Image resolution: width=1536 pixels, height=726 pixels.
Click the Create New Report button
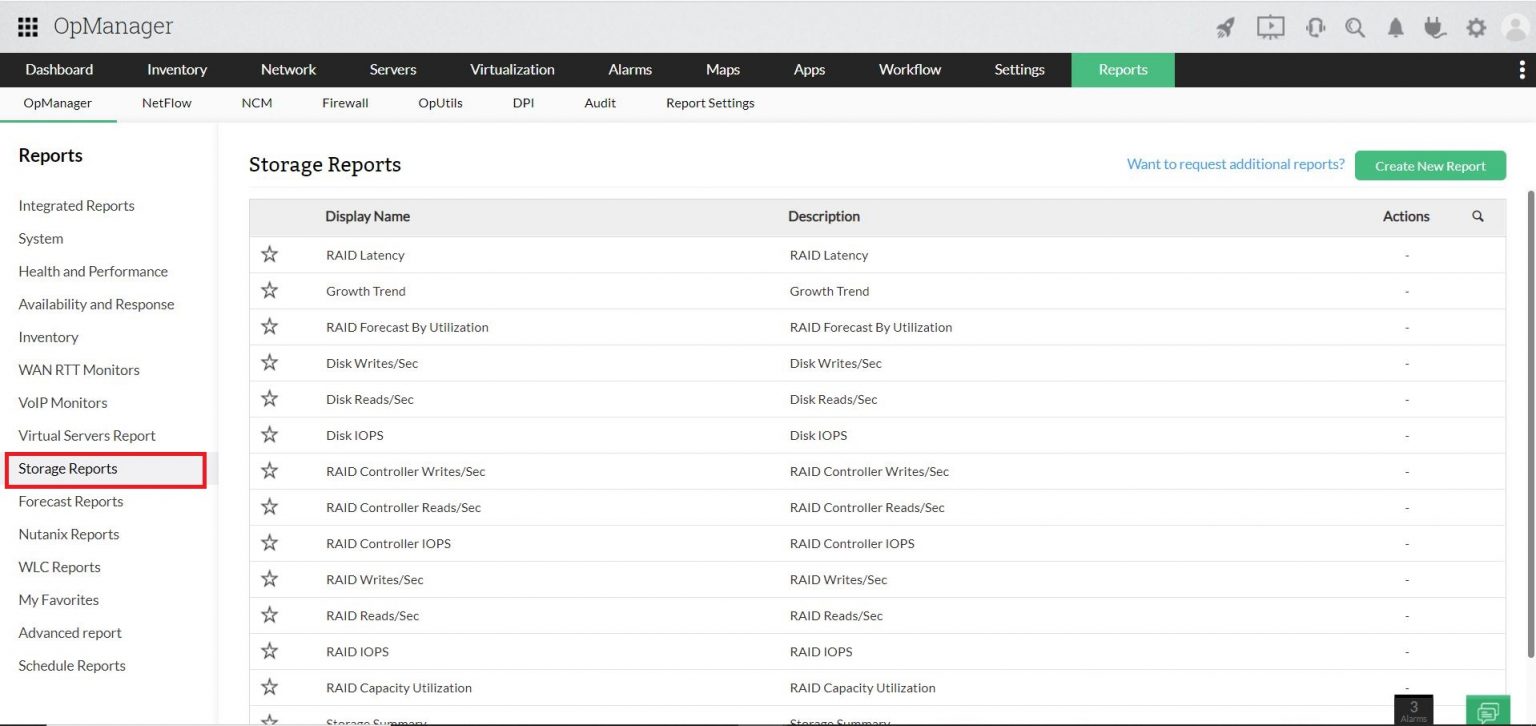point(1430,166)
